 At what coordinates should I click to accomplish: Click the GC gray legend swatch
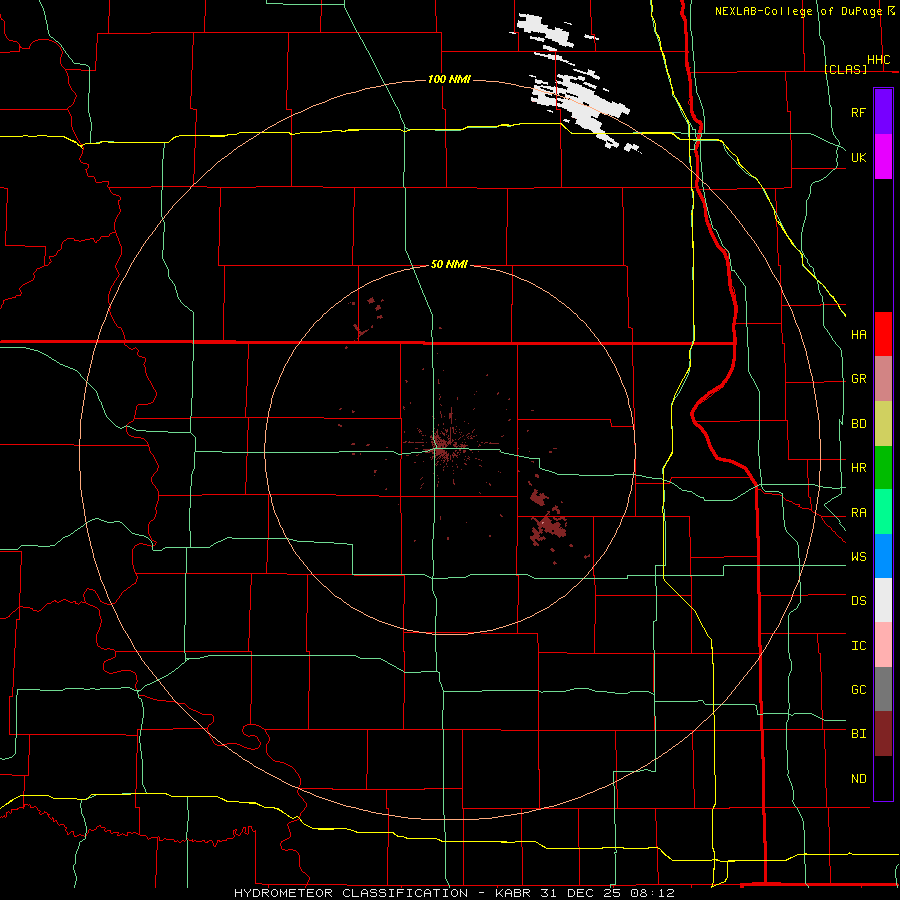(x=883, y=689)
